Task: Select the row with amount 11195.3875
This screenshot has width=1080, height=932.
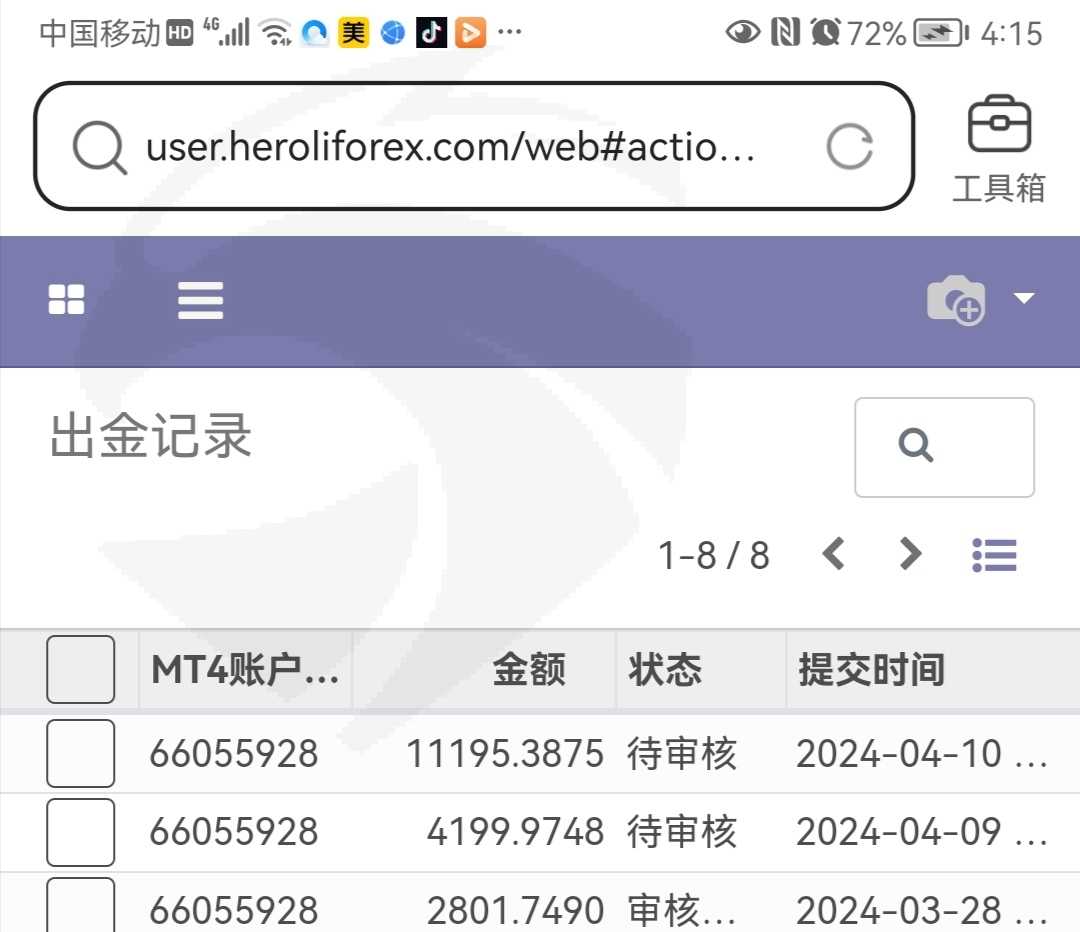Action: 81,753
